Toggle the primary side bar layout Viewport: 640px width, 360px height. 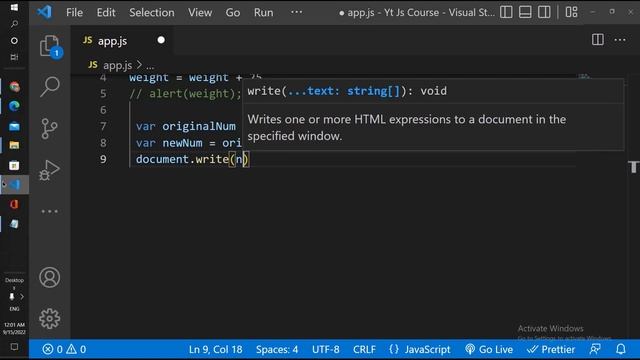[x=506, y=12]
